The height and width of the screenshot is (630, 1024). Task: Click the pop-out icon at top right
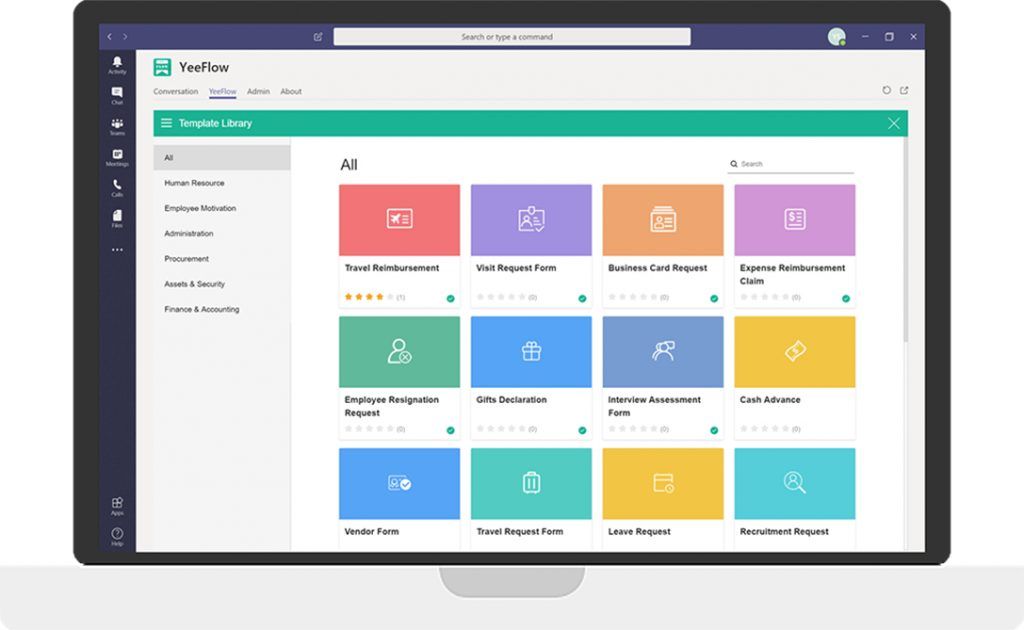[904, 90]
